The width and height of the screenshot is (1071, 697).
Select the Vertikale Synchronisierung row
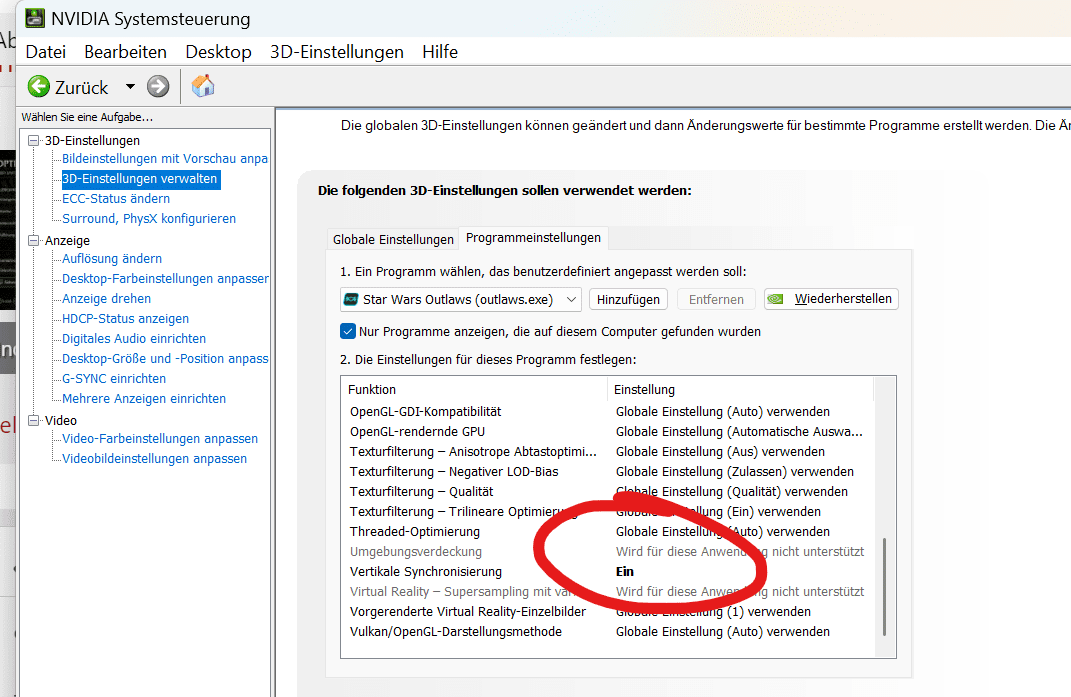pos(608,571)
